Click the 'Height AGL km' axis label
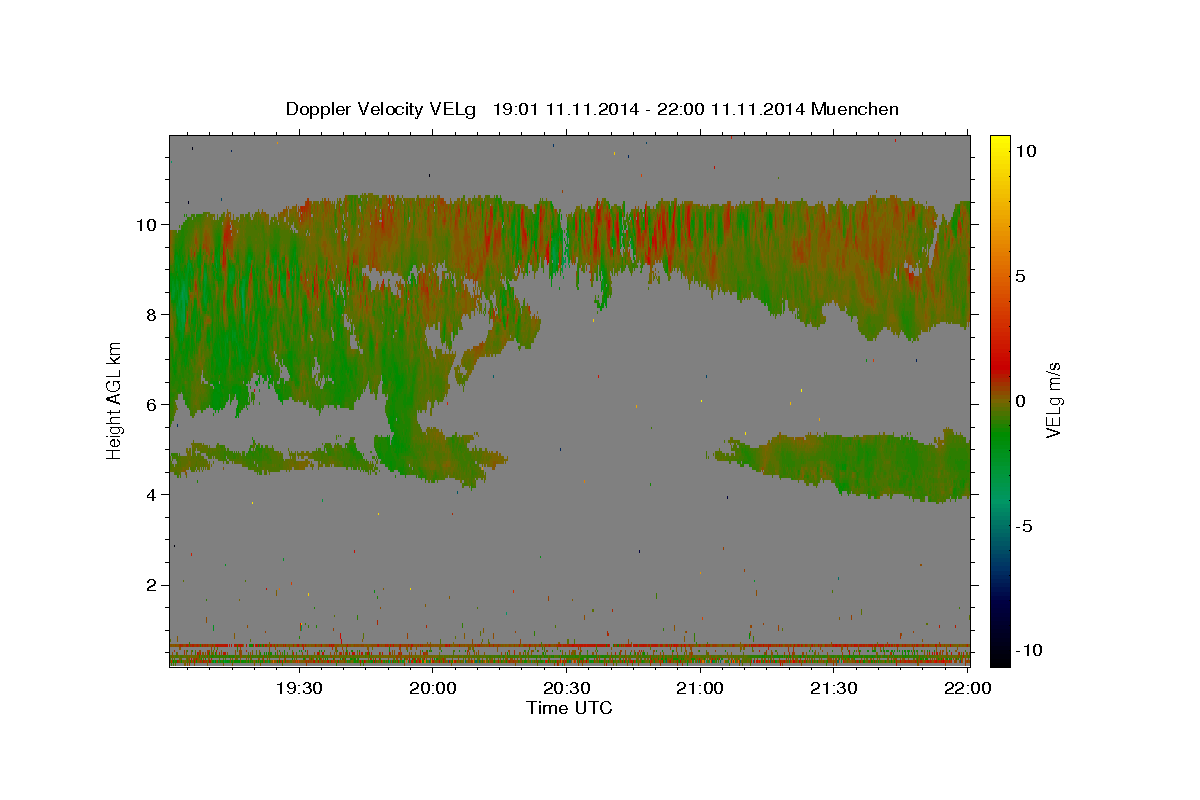 click(114, 399)
